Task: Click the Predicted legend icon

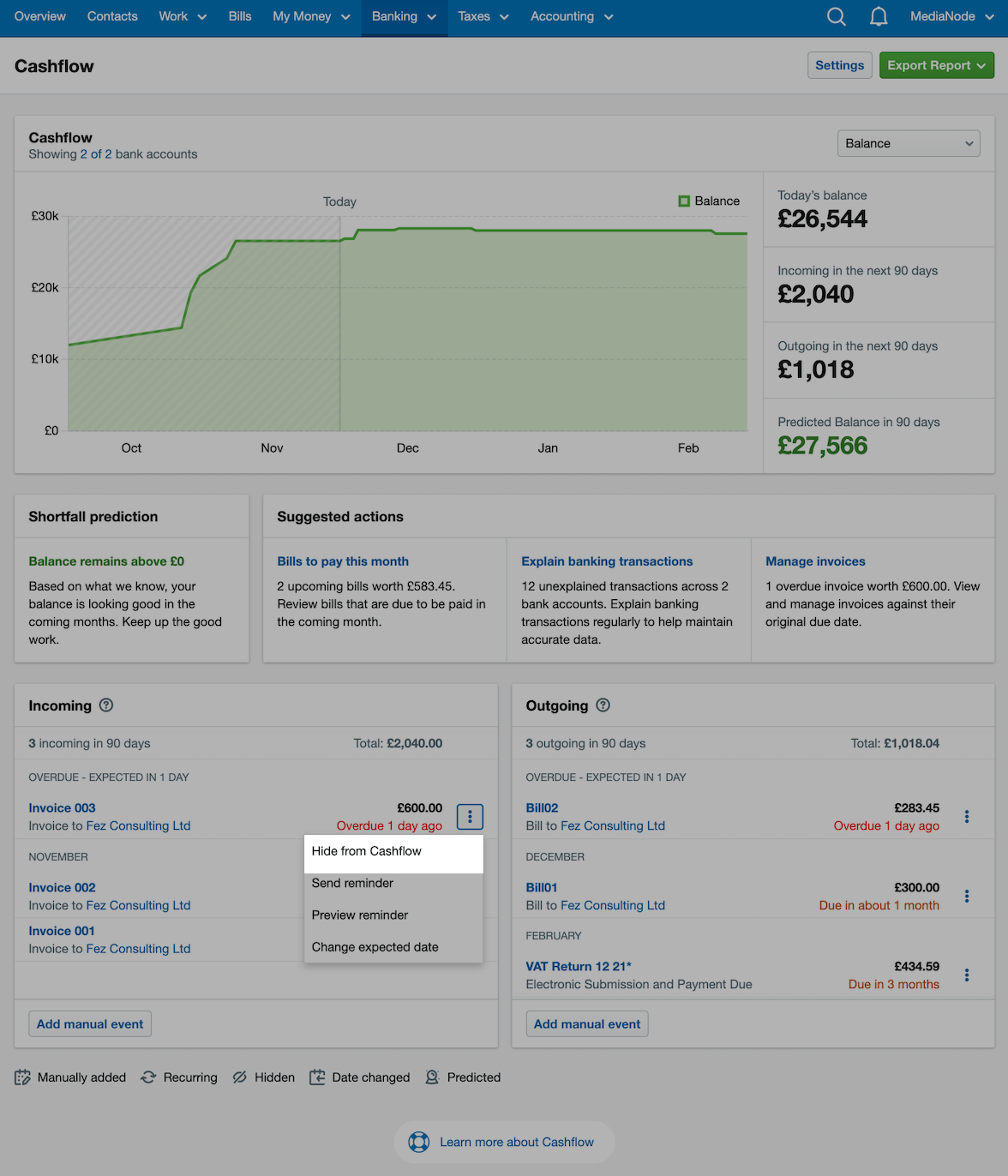Action: pos(432,1077)
